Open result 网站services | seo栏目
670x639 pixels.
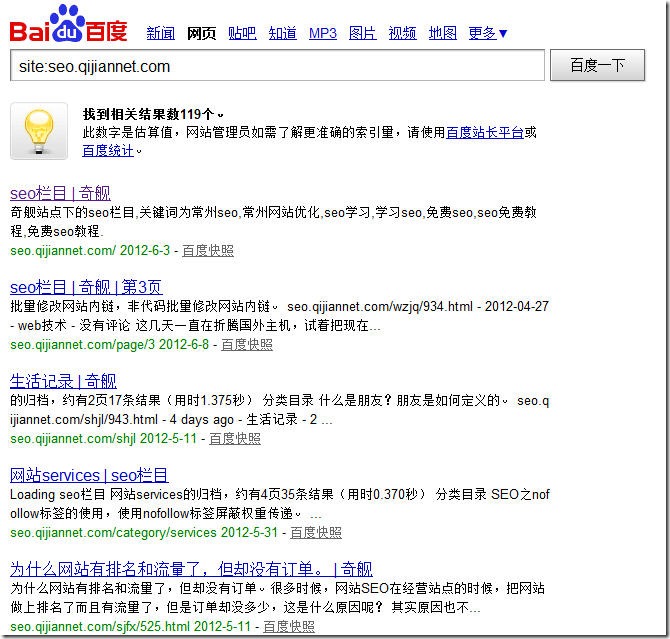(x=89, y=475)
